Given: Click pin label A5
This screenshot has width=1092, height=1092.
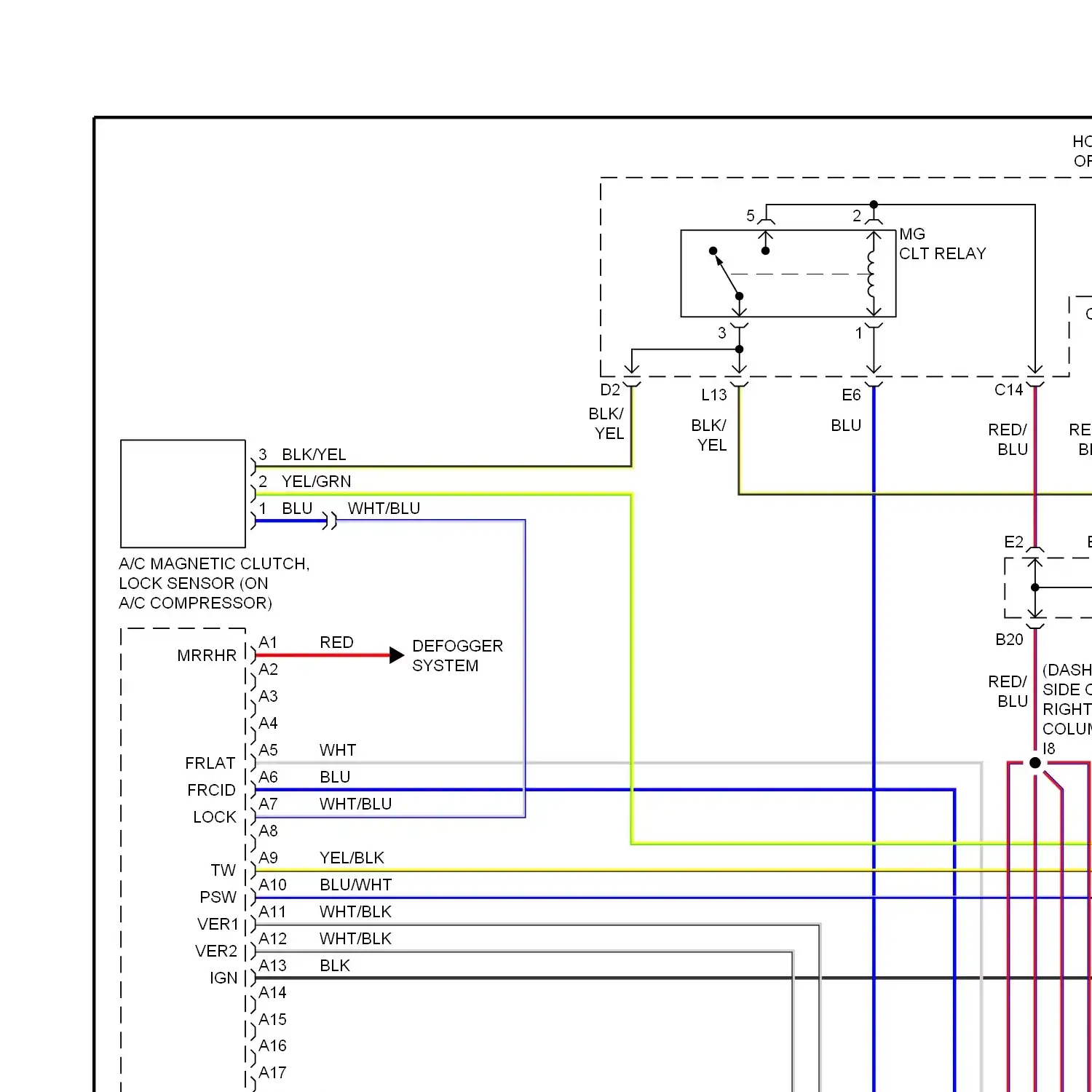Looking at the screenshot, I should (x=268, y=750).
